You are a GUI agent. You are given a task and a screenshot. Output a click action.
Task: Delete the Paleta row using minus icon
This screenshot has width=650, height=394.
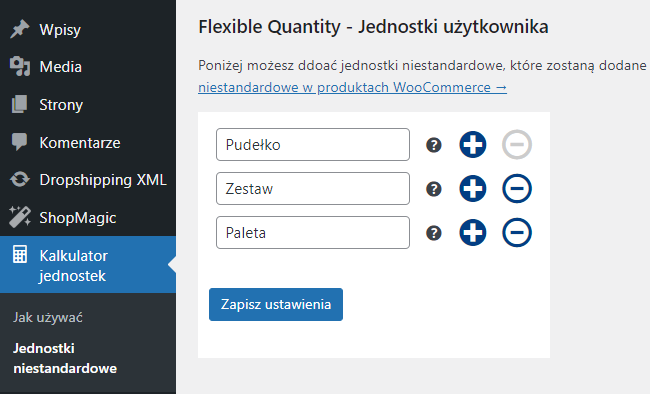tap(517, 233)
